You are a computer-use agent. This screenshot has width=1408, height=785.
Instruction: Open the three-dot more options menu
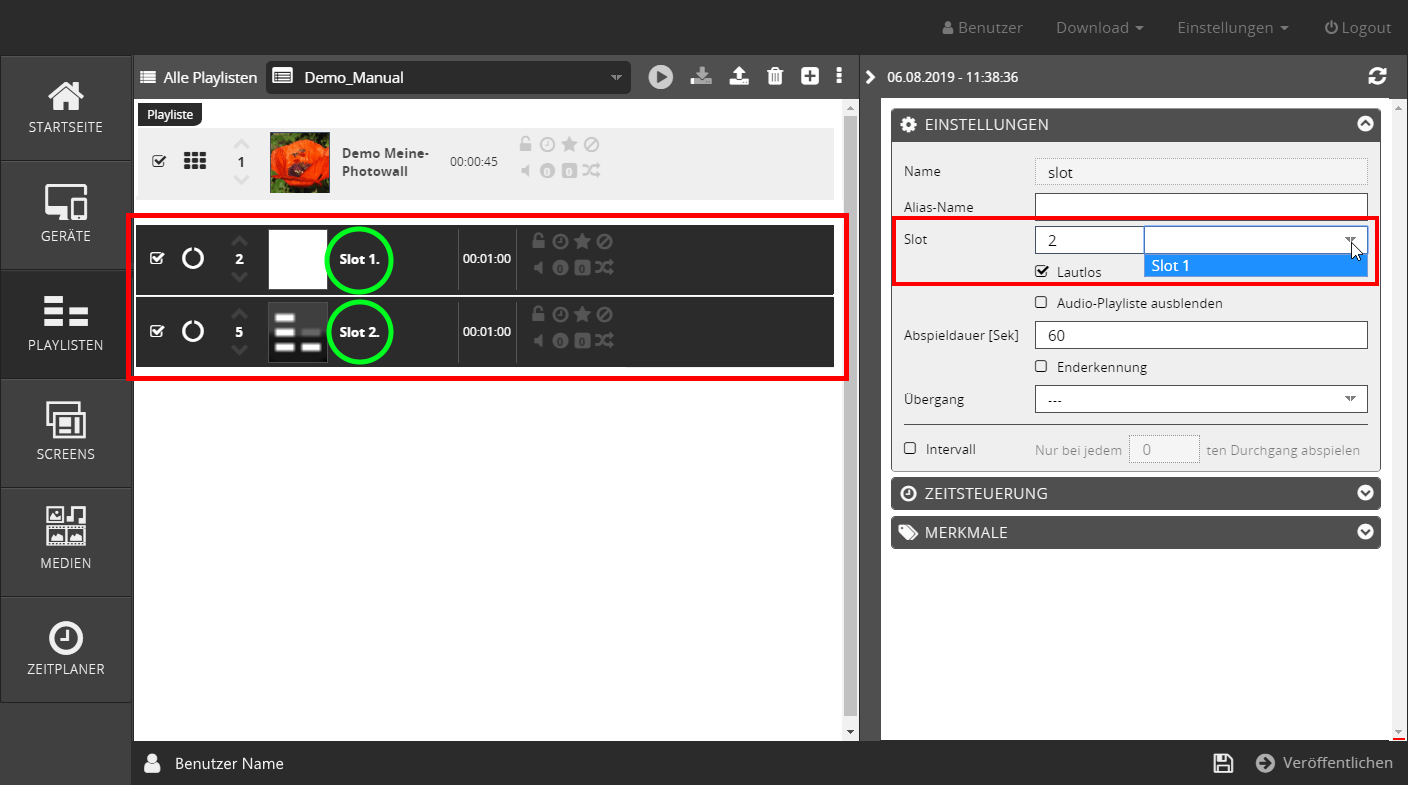(x=839, y=76)
